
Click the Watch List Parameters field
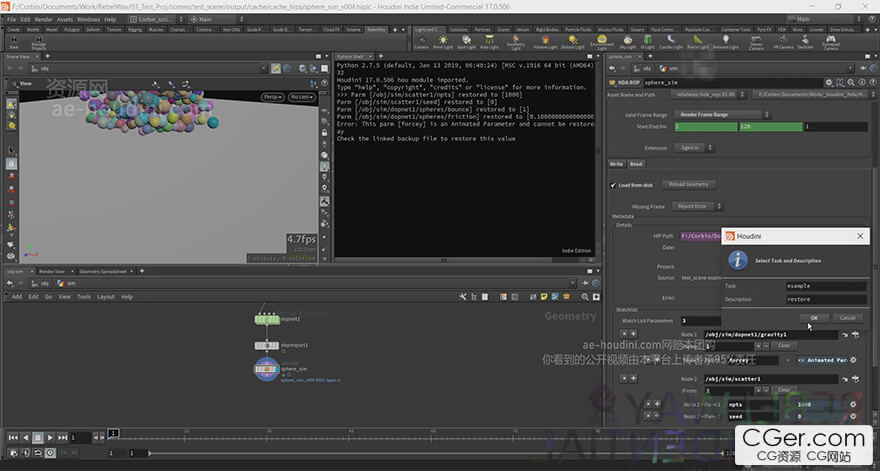(x=700, y=321)
